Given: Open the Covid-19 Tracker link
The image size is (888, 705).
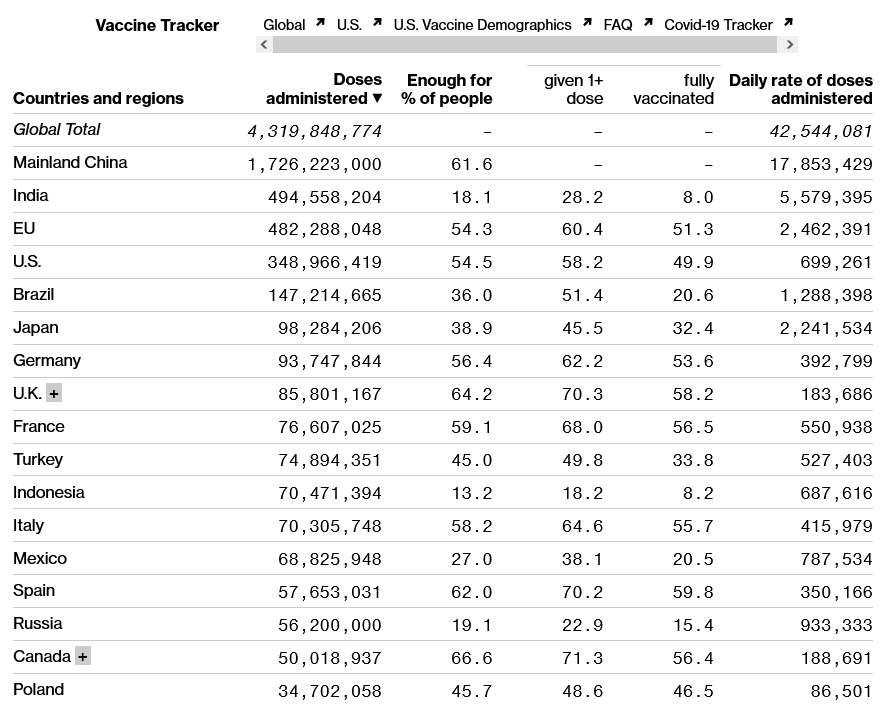Looking at the screenshot, I should (x=718, y=25).
